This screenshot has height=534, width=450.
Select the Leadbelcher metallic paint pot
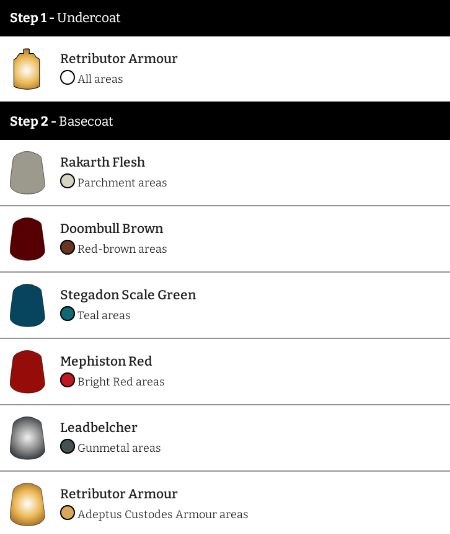pyautogui.click(x=27, y=438)
